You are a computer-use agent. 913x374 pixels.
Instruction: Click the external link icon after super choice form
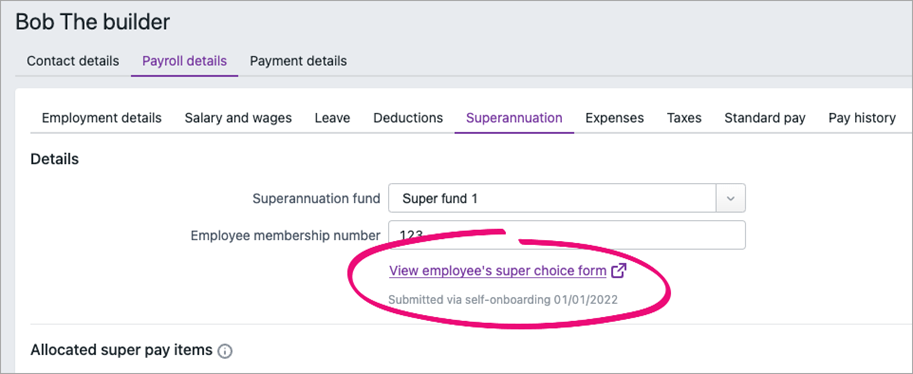[x=619, y=271]
